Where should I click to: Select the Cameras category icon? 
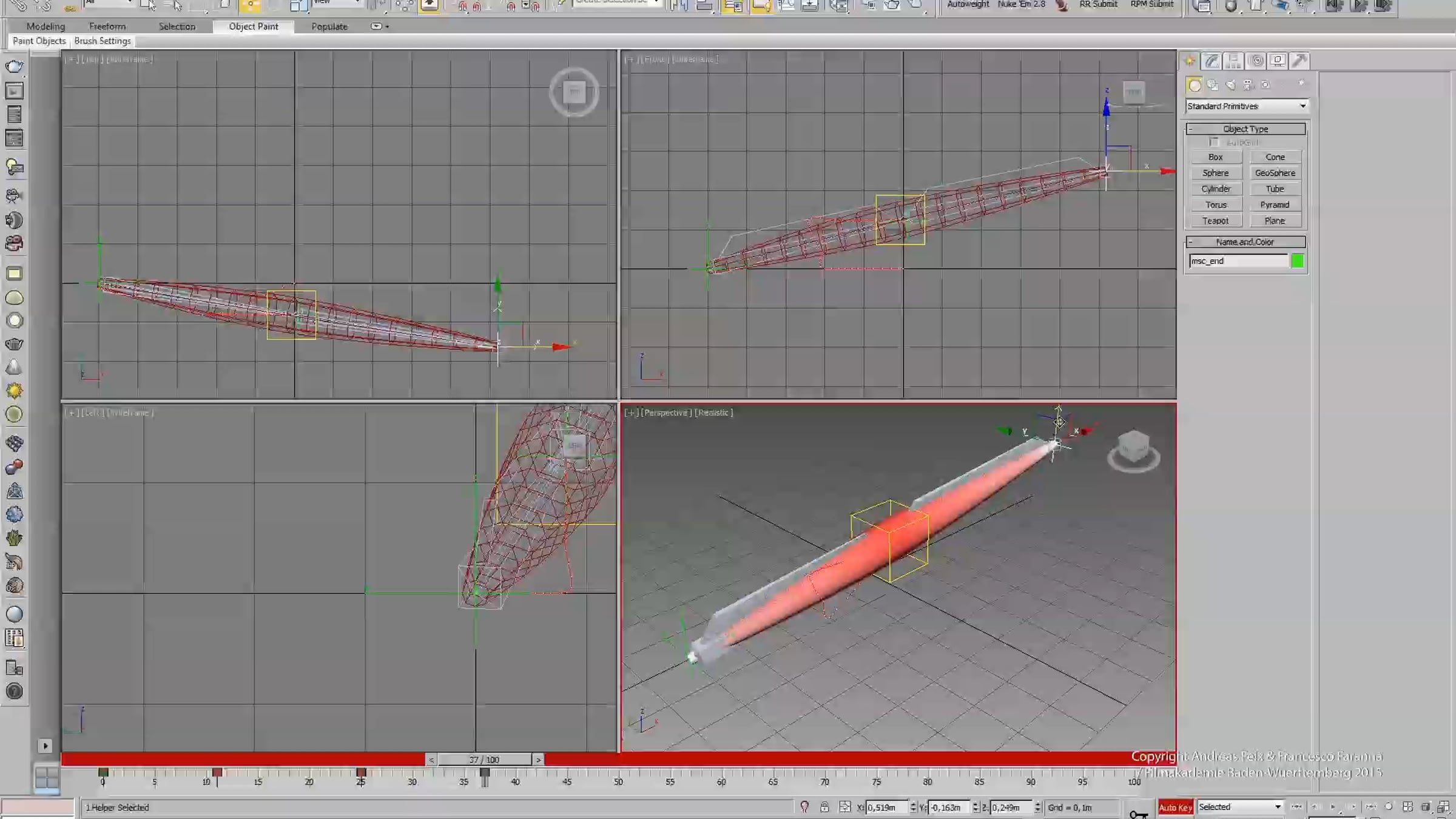(1248, 85)
